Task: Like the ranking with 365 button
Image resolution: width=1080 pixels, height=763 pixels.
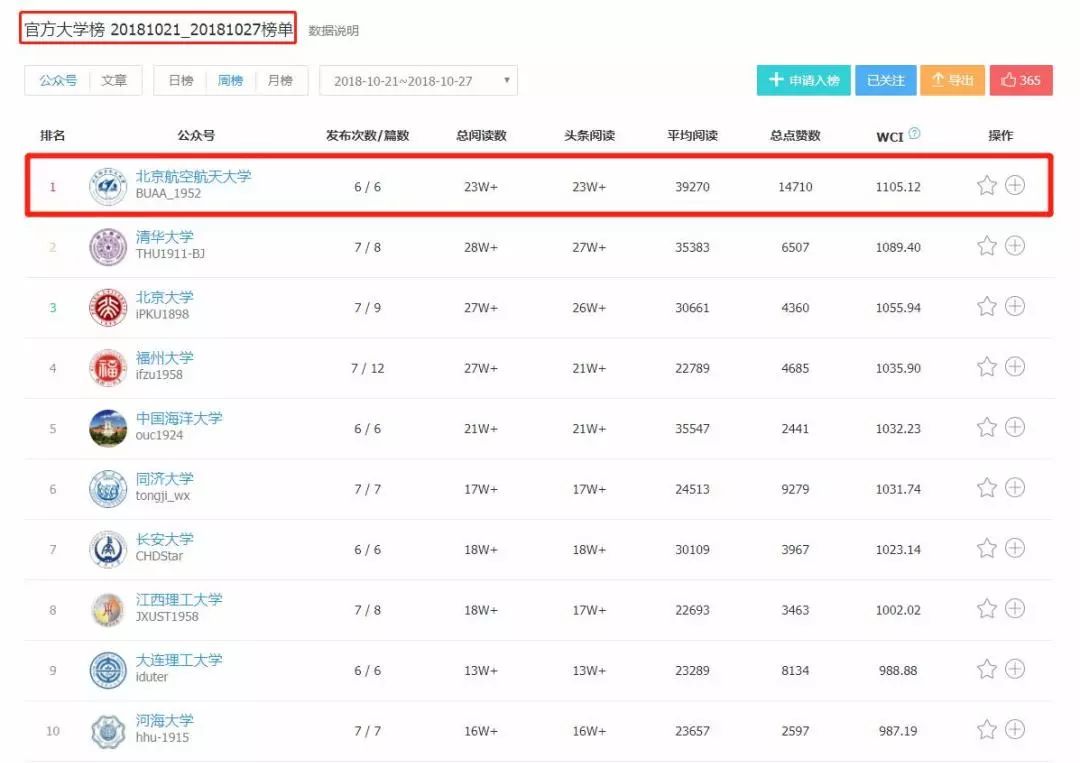Action: [x=1021, y=81]
